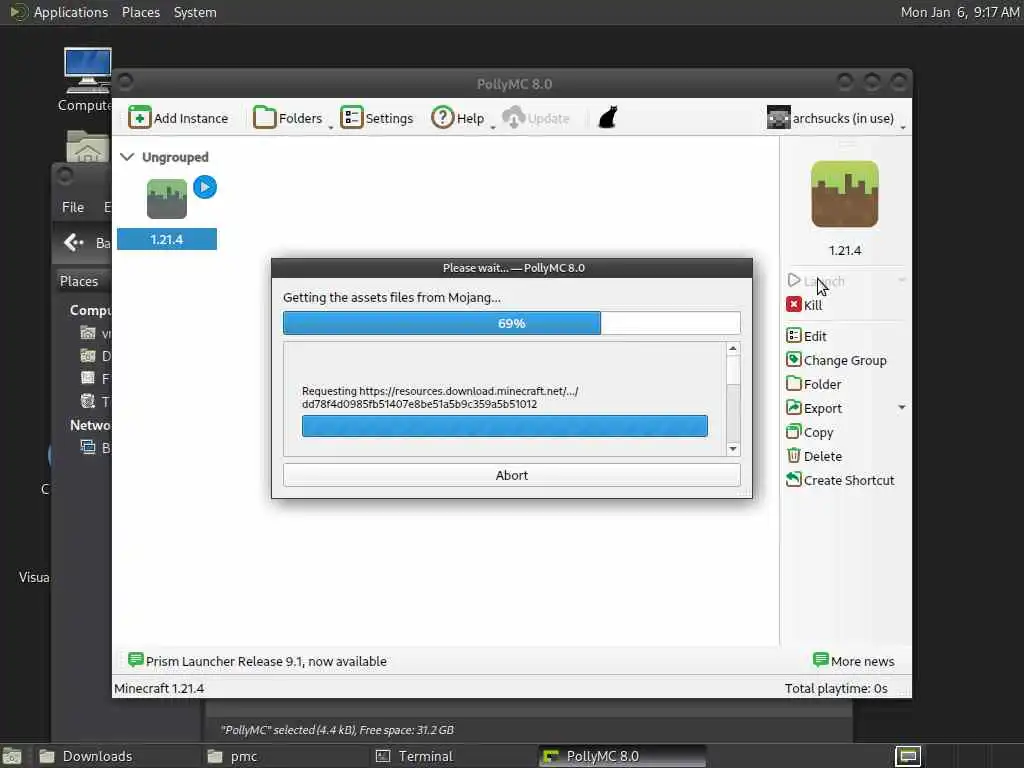Screen dimensions: 1024x768
Task: Click the black cat icon in toolbar
Action: pyautogui.click(x=607, y=118)
